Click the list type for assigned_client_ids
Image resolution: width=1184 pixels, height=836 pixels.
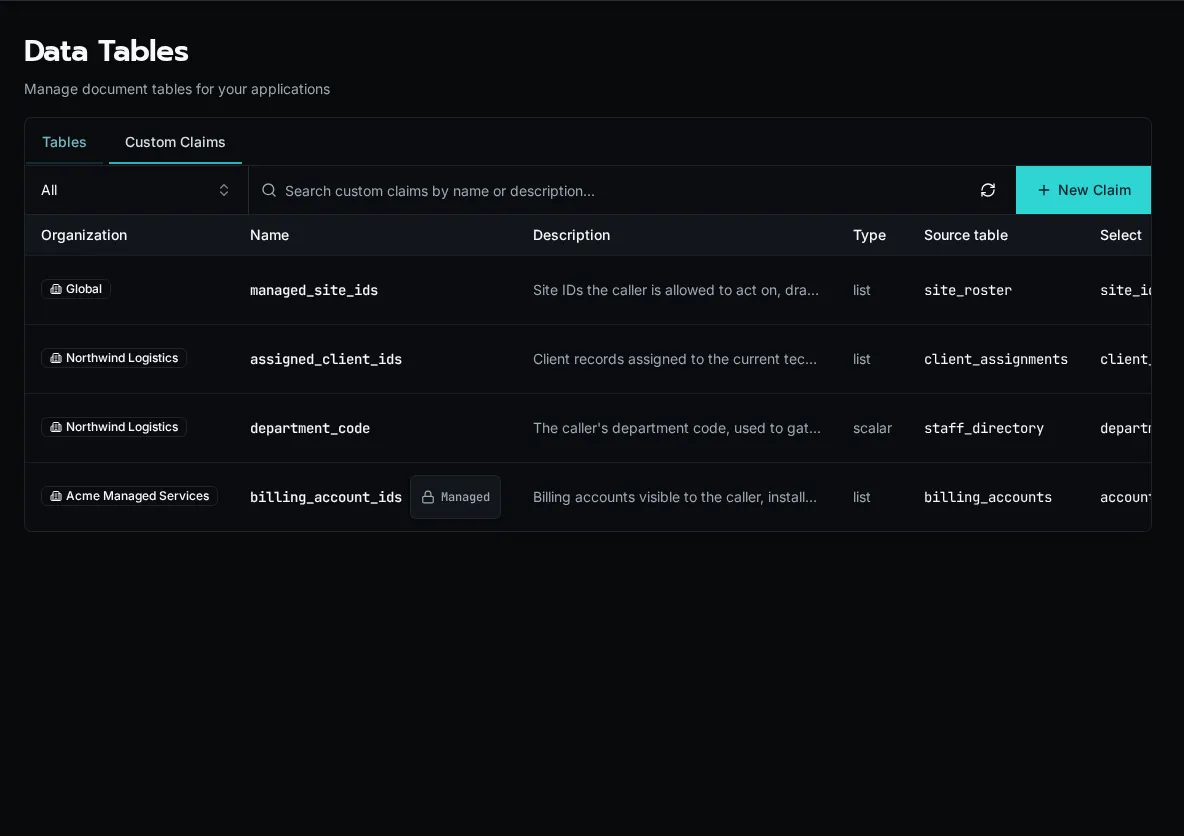[862, 359]
